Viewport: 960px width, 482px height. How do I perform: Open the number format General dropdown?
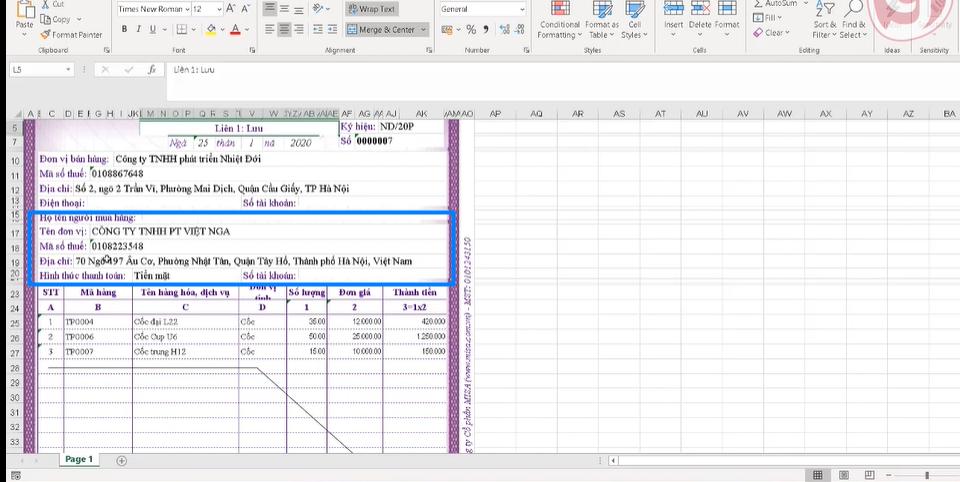click(x=522, y=9)
